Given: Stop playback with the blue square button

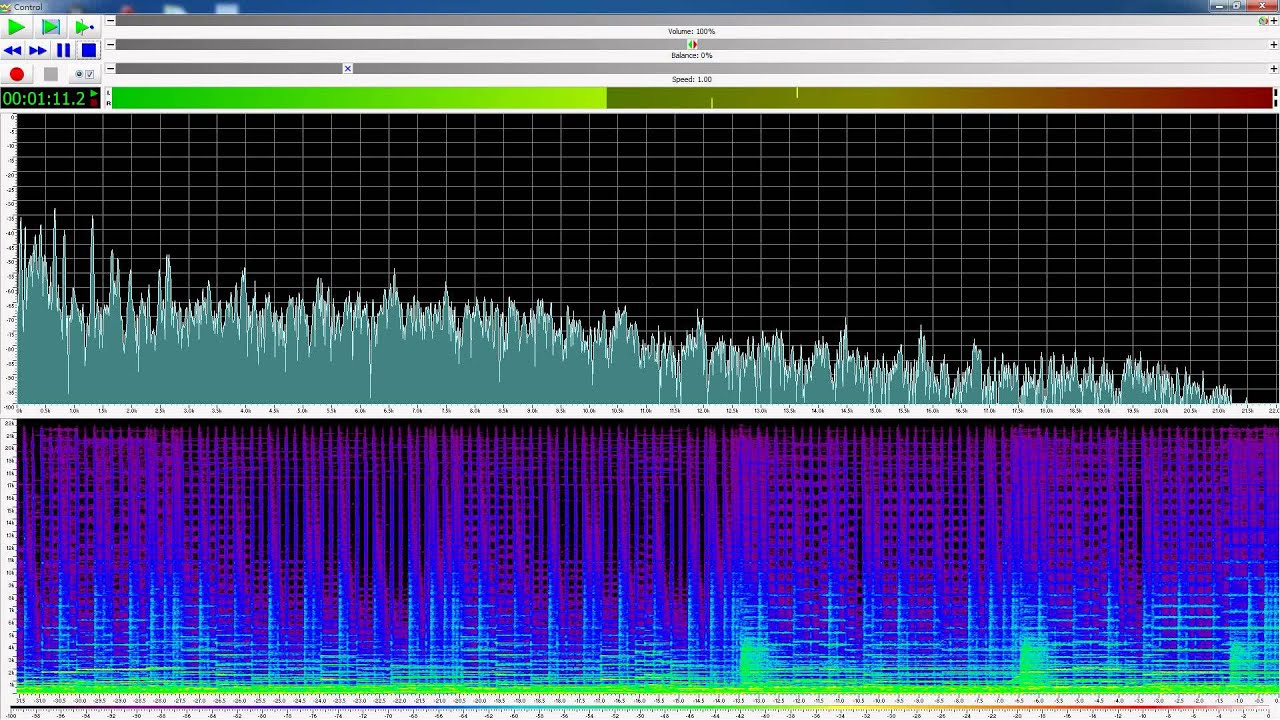Looking at the screenshot, I should pos(88,50).
